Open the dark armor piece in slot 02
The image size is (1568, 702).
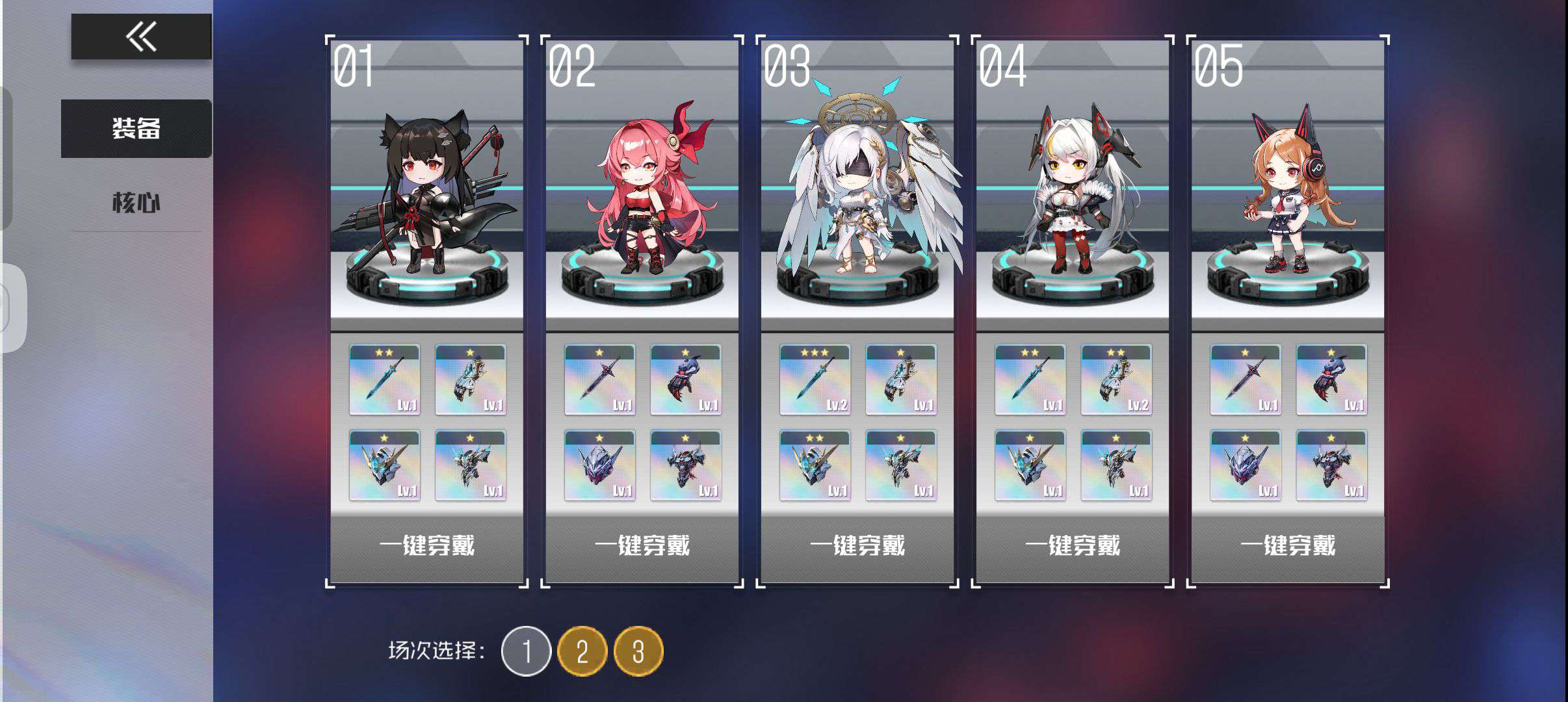tap(685, 465)
